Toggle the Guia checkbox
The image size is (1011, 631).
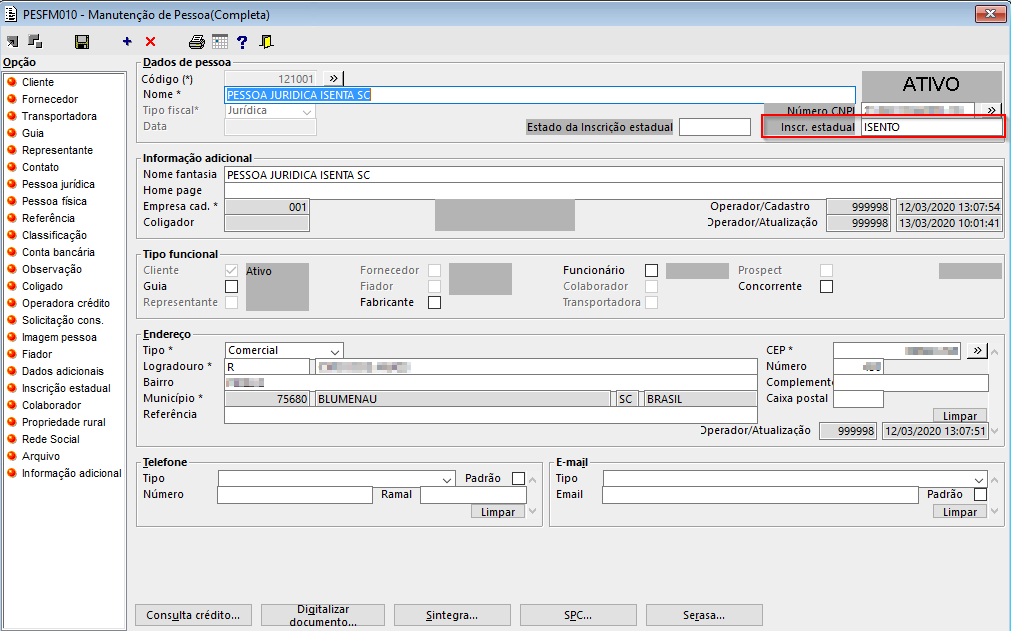[231, 286]
